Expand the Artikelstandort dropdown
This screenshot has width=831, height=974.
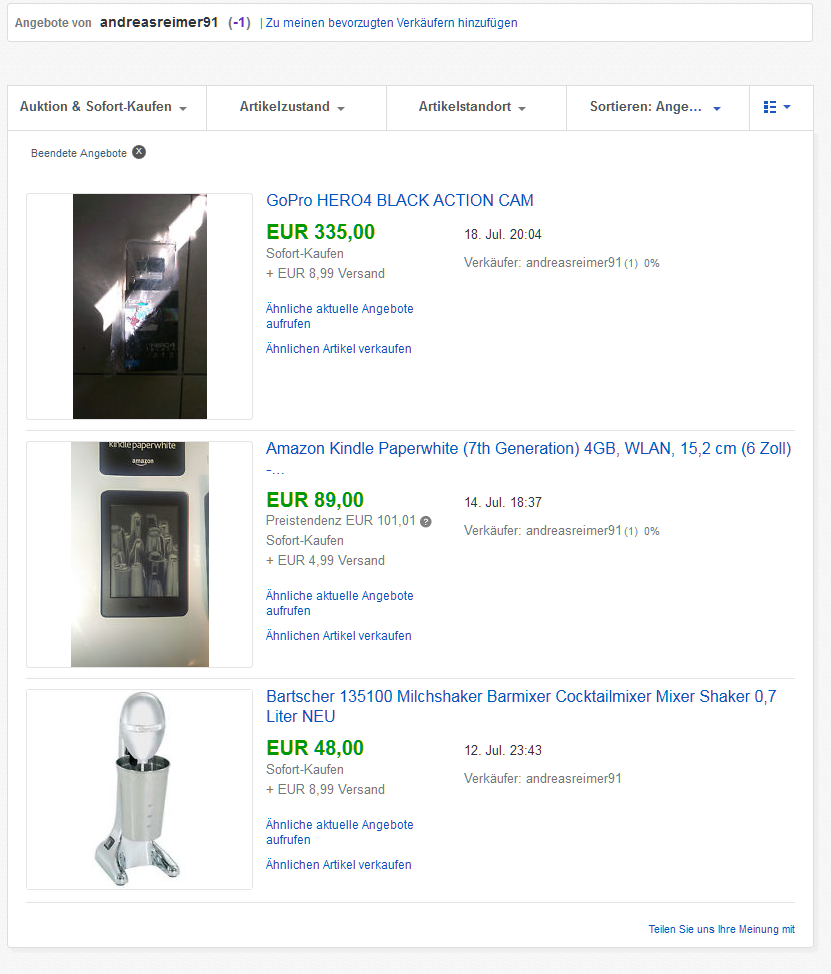pyautogui.click(x=472, y=107)
